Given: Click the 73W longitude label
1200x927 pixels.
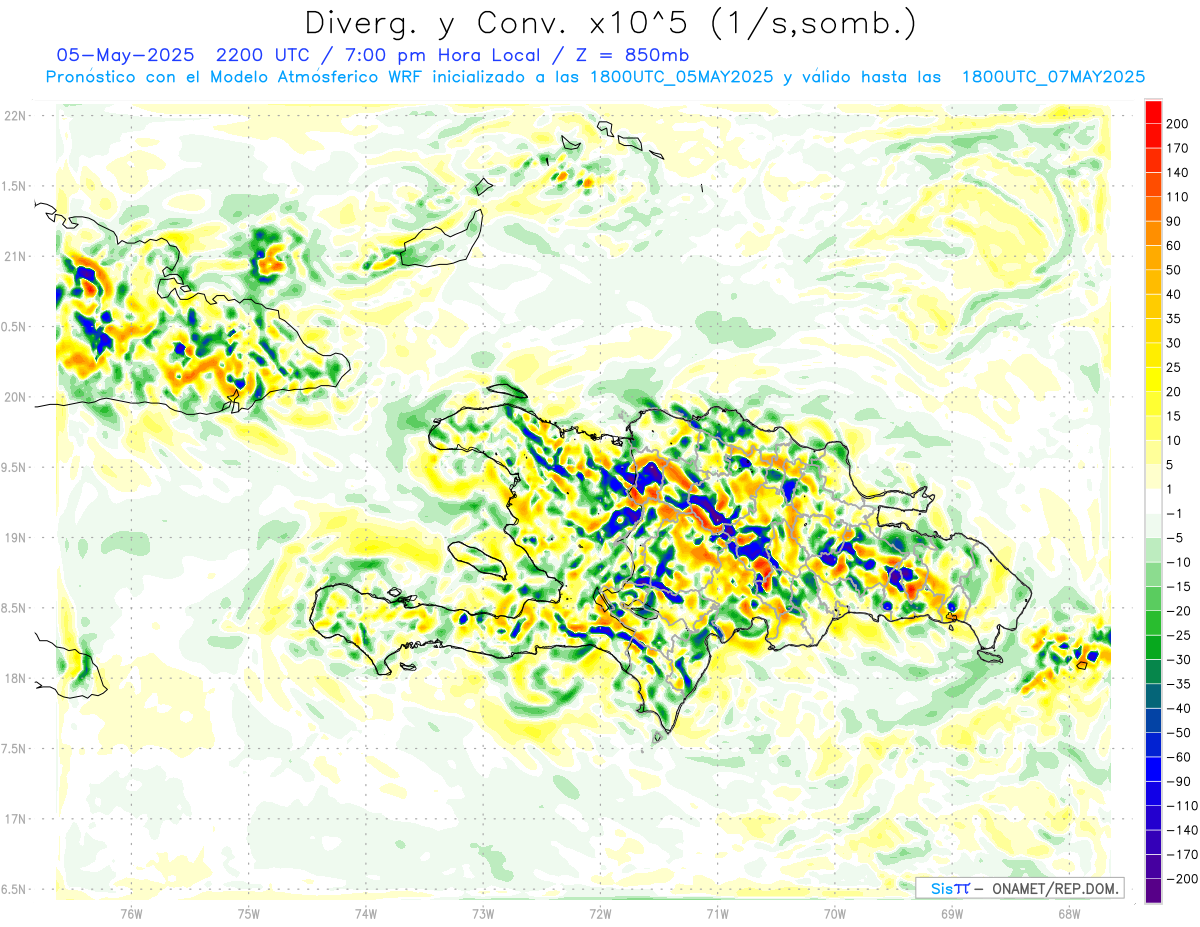Looking at the screenshot, I should [482, 914].
